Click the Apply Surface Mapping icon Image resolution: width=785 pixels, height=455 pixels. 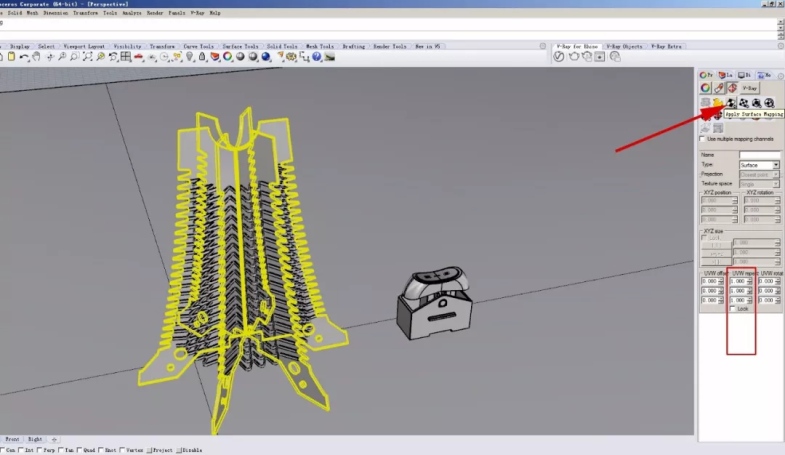click(730, 103)
